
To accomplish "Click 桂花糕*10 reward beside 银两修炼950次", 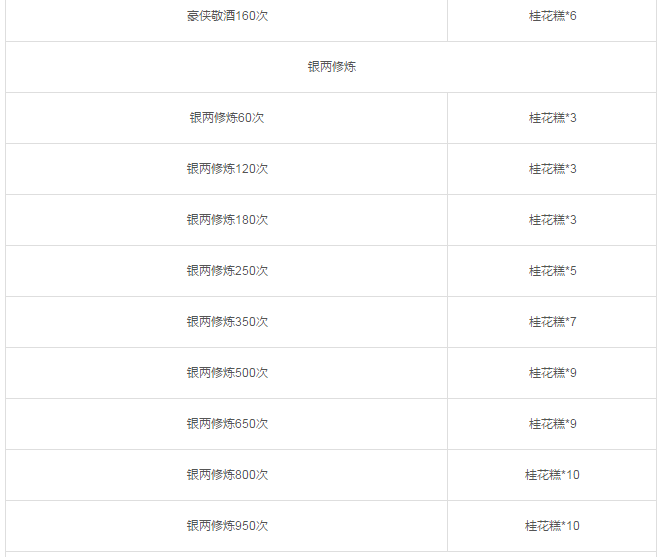I will tap(552, 526).
